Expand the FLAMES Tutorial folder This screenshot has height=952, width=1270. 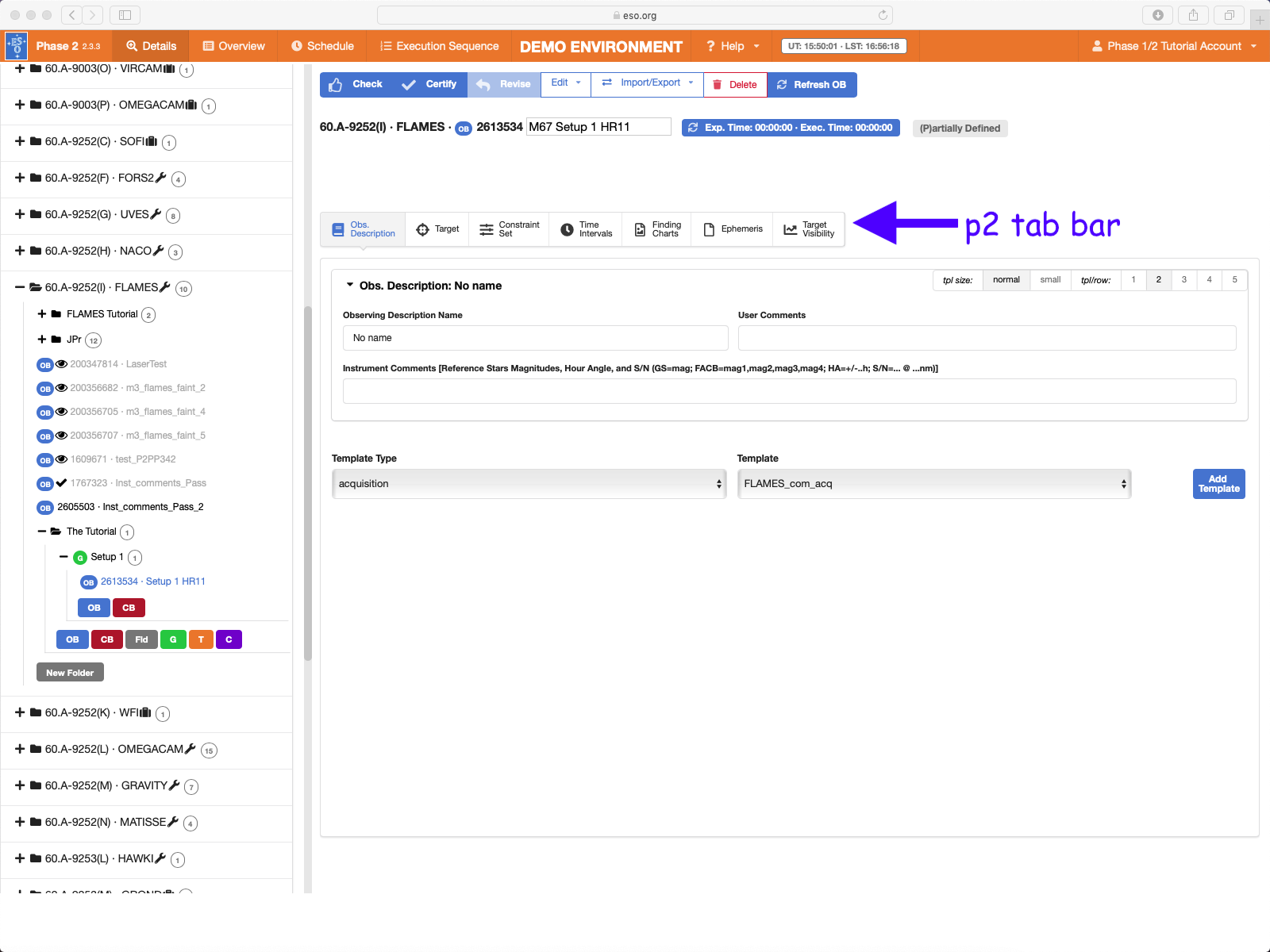[42, 314]
